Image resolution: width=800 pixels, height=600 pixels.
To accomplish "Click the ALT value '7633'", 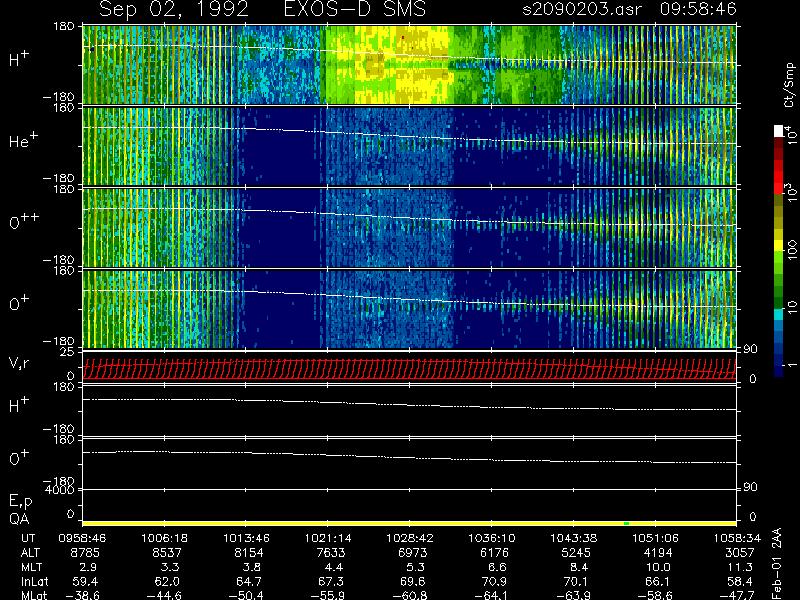I will (x=331, y=553).
